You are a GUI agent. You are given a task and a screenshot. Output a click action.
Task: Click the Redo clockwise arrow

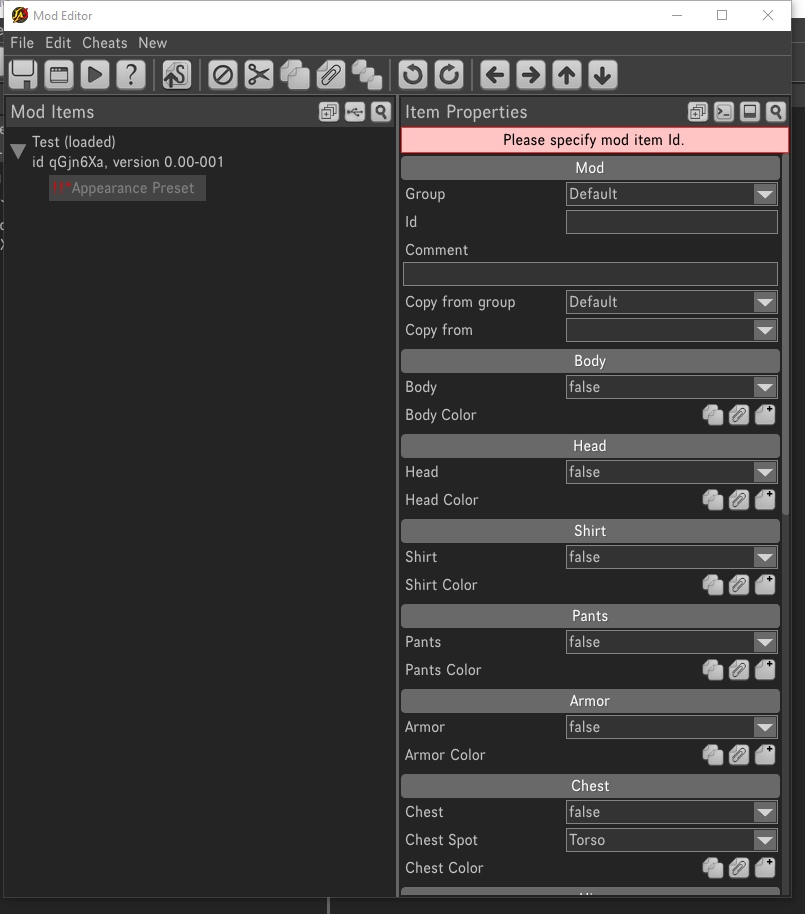(449, 74)
